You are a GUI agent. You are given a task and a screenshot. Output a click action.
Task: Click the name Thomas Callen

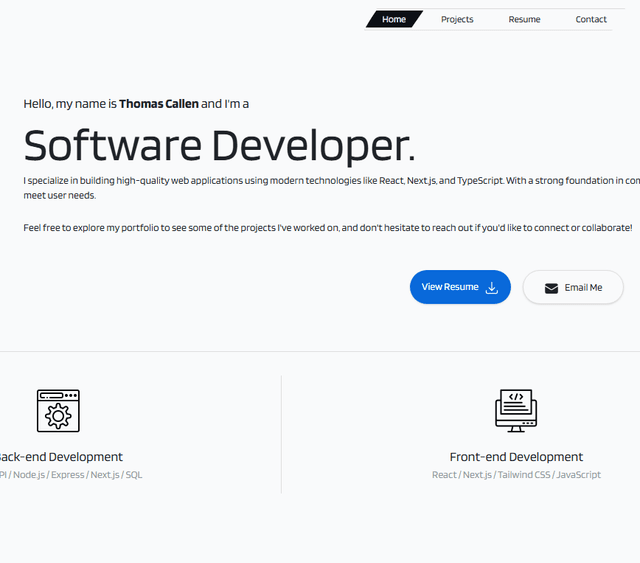[159, 104]
